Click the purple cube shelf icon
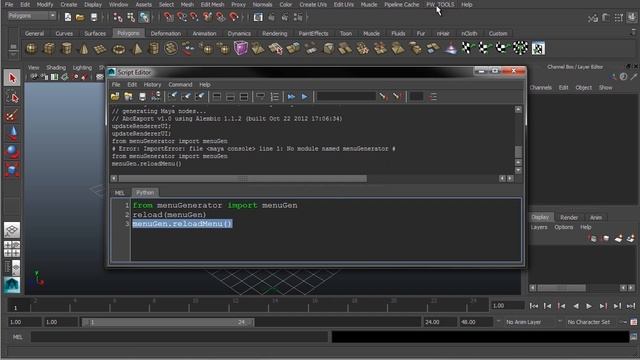Screen dimensions: 640x360 [x=241, y=48]
